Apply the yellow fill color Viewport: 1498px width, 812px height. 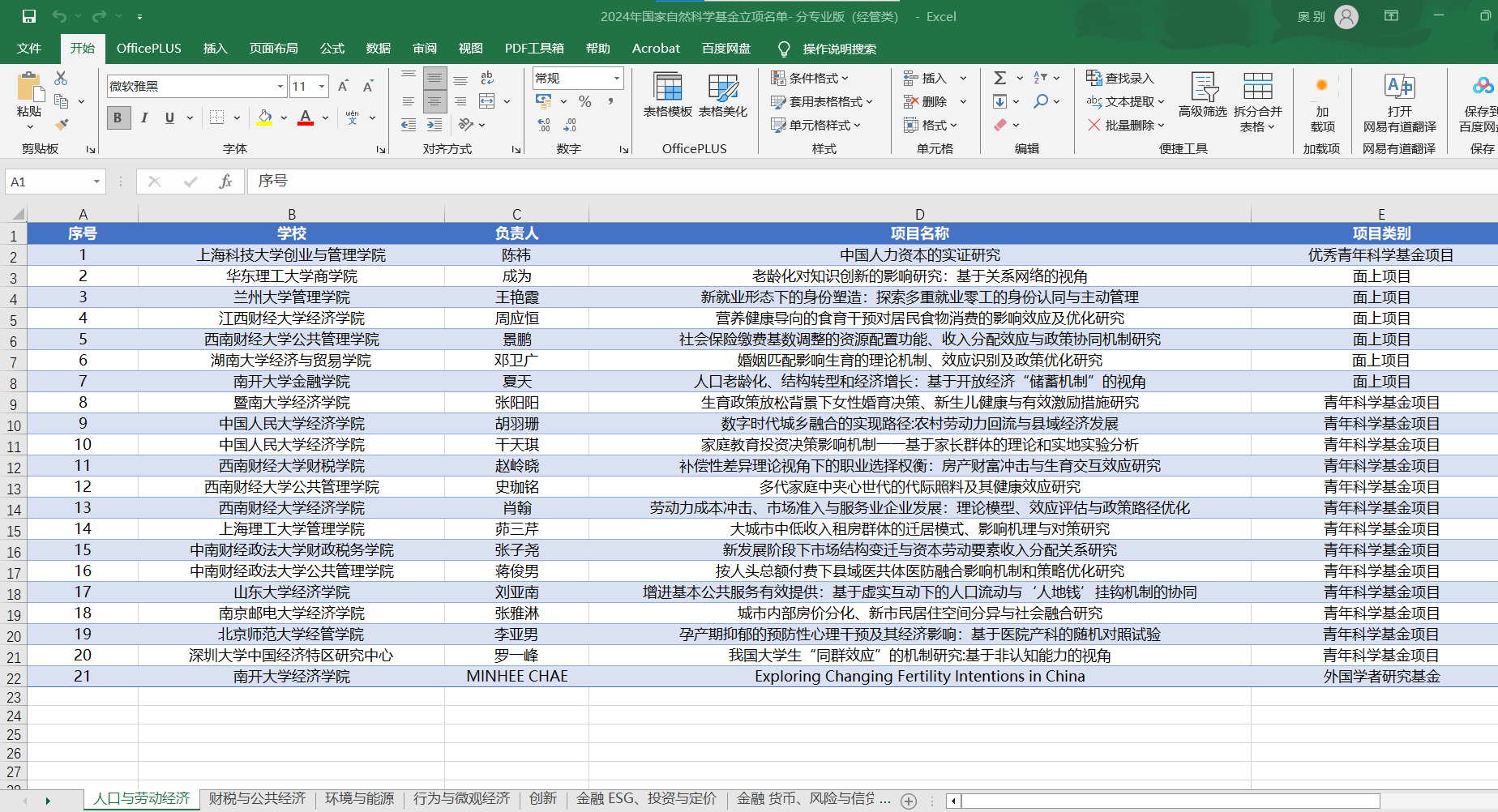(264, 118)
